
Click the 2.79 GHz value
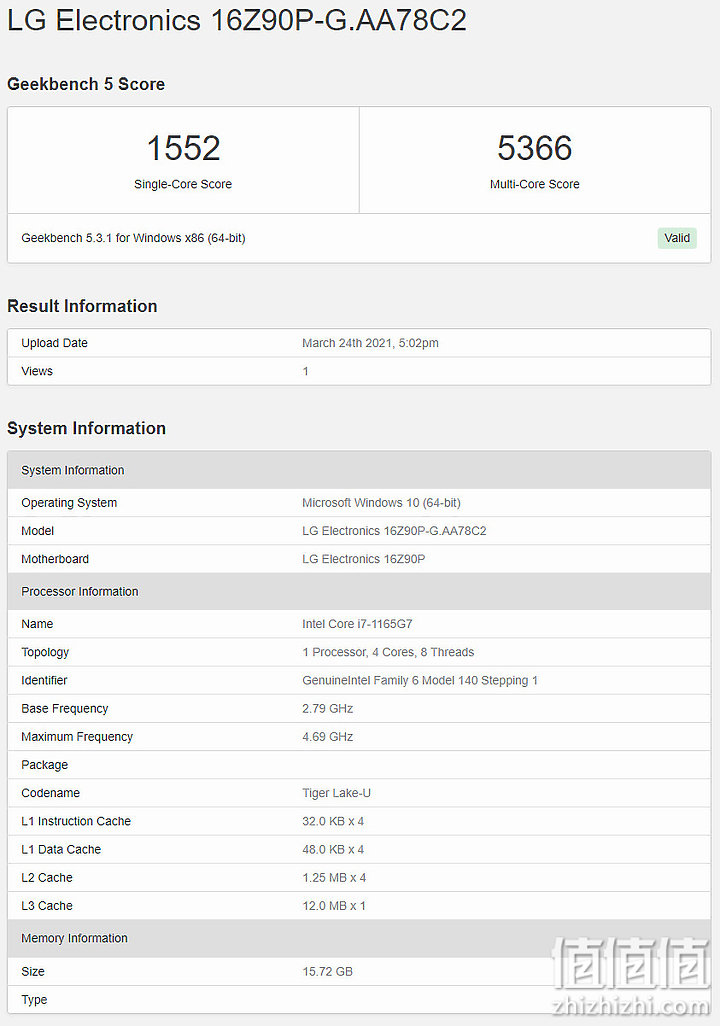point(327,709)
